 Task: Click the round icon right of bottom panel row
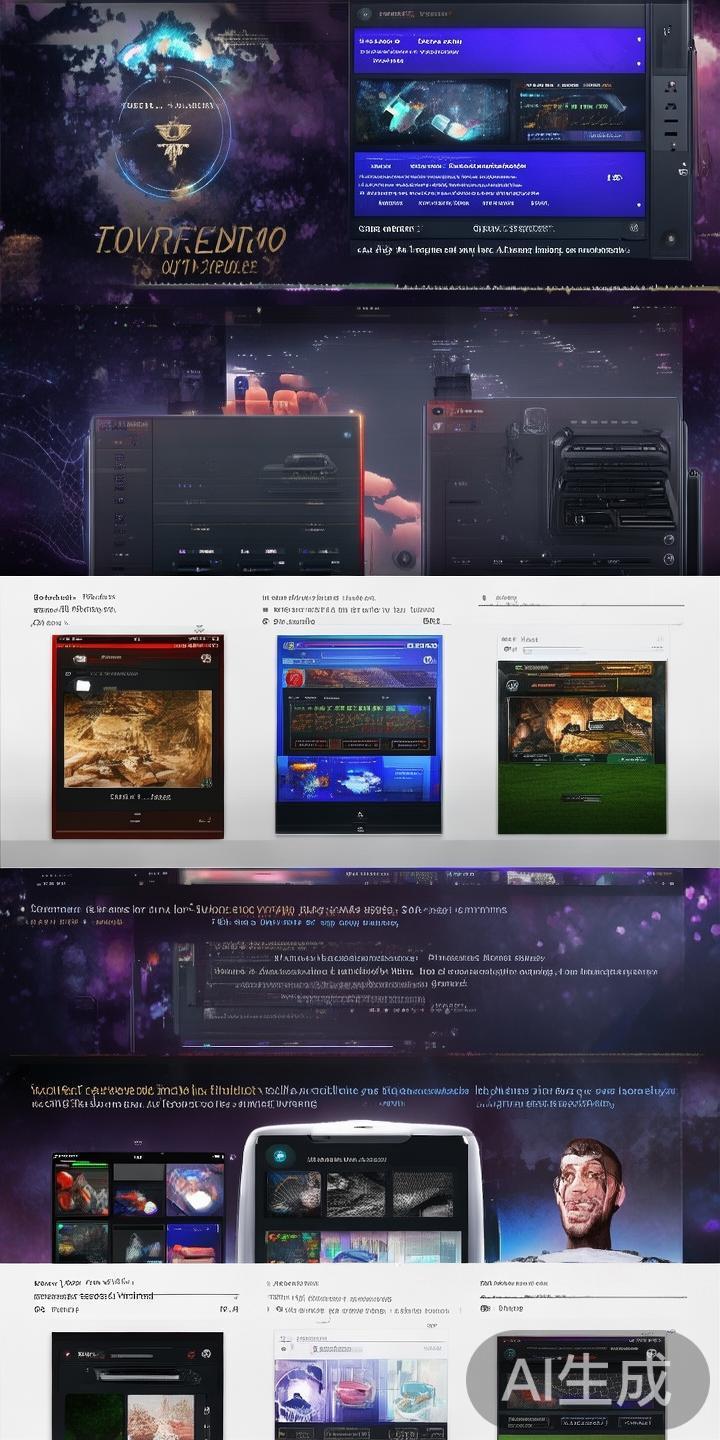[x=632, y=227]
